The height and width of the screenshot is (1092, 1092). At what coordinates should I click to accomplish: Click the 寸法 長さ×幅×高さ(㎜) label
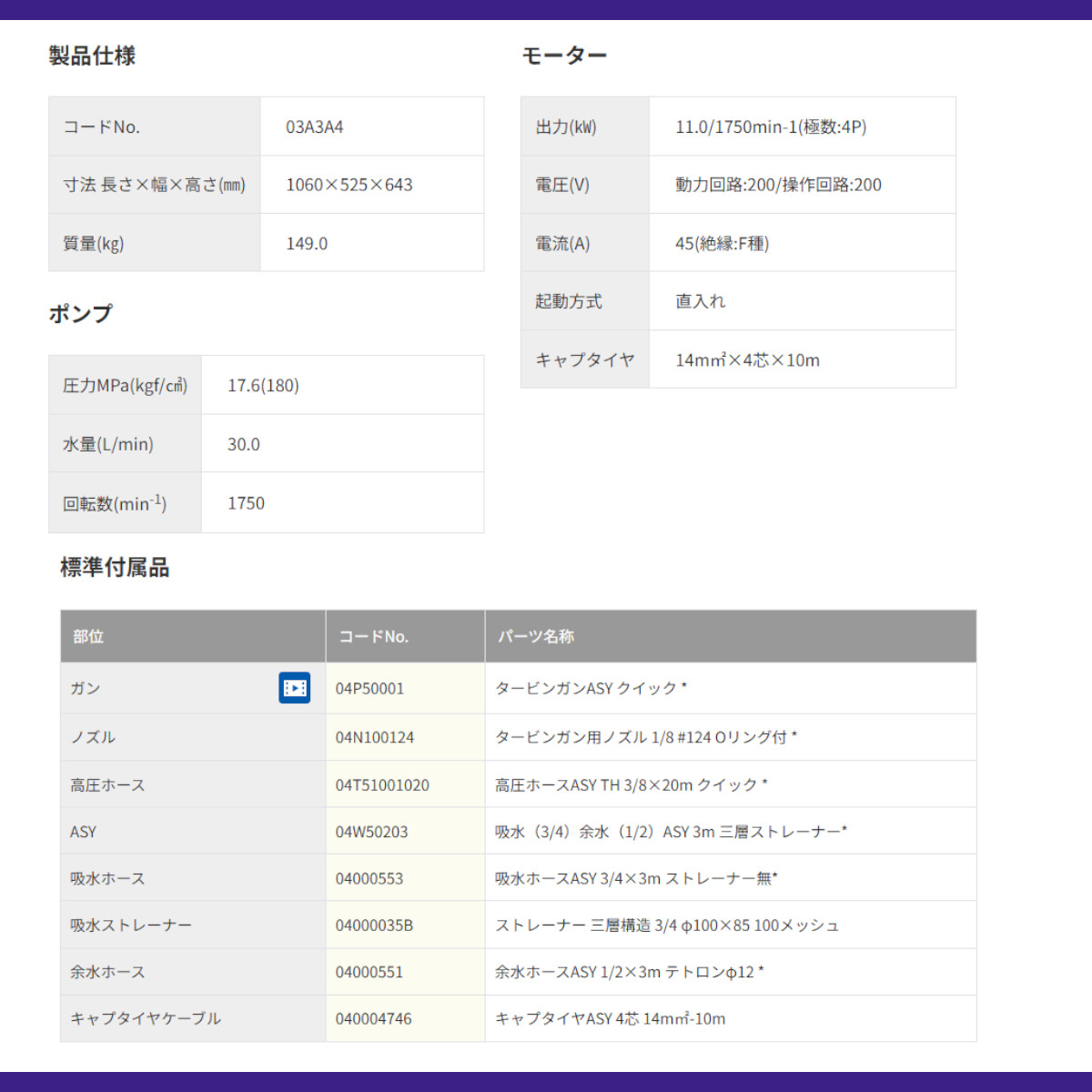[154, 186]
